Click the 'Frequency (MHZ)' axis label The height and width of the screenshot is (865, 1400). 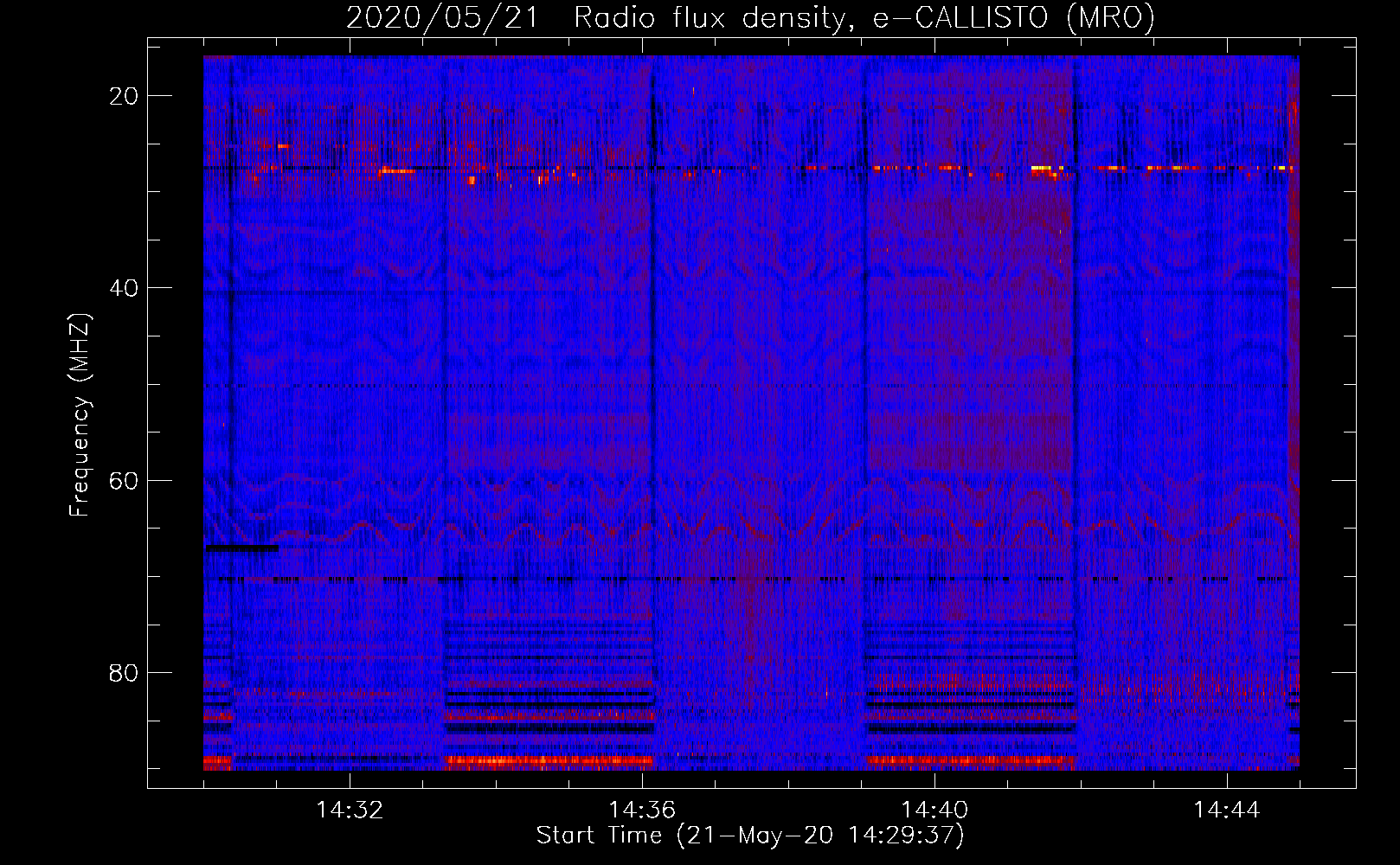tap(80, 415)
